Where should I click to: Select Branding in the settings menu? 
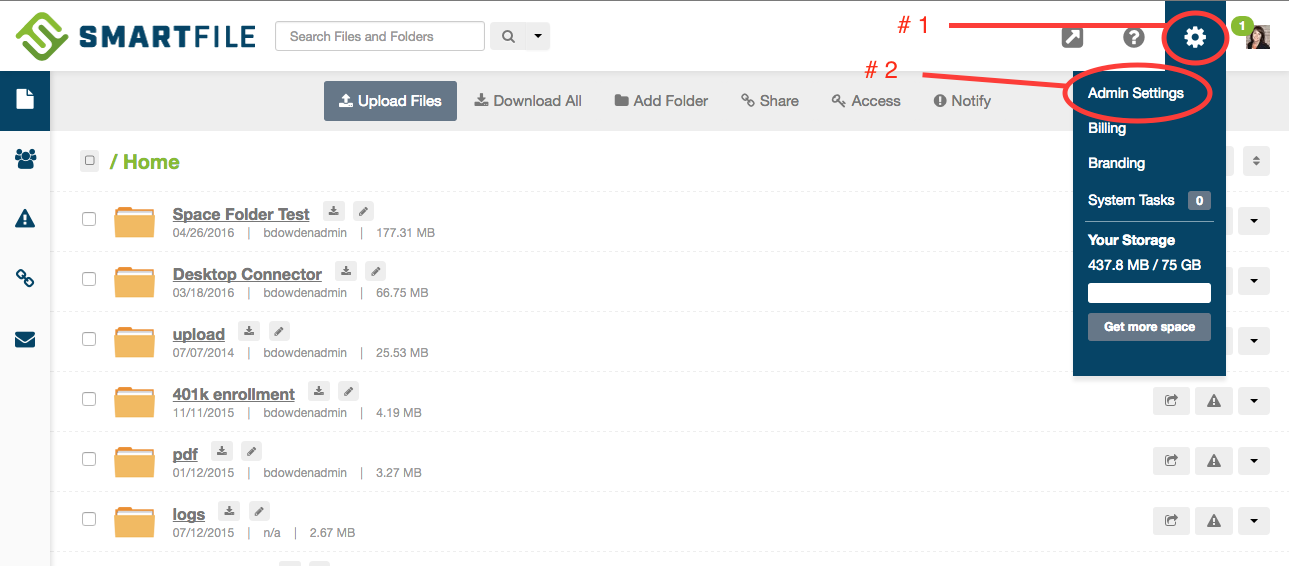(x=1116, y=163)
